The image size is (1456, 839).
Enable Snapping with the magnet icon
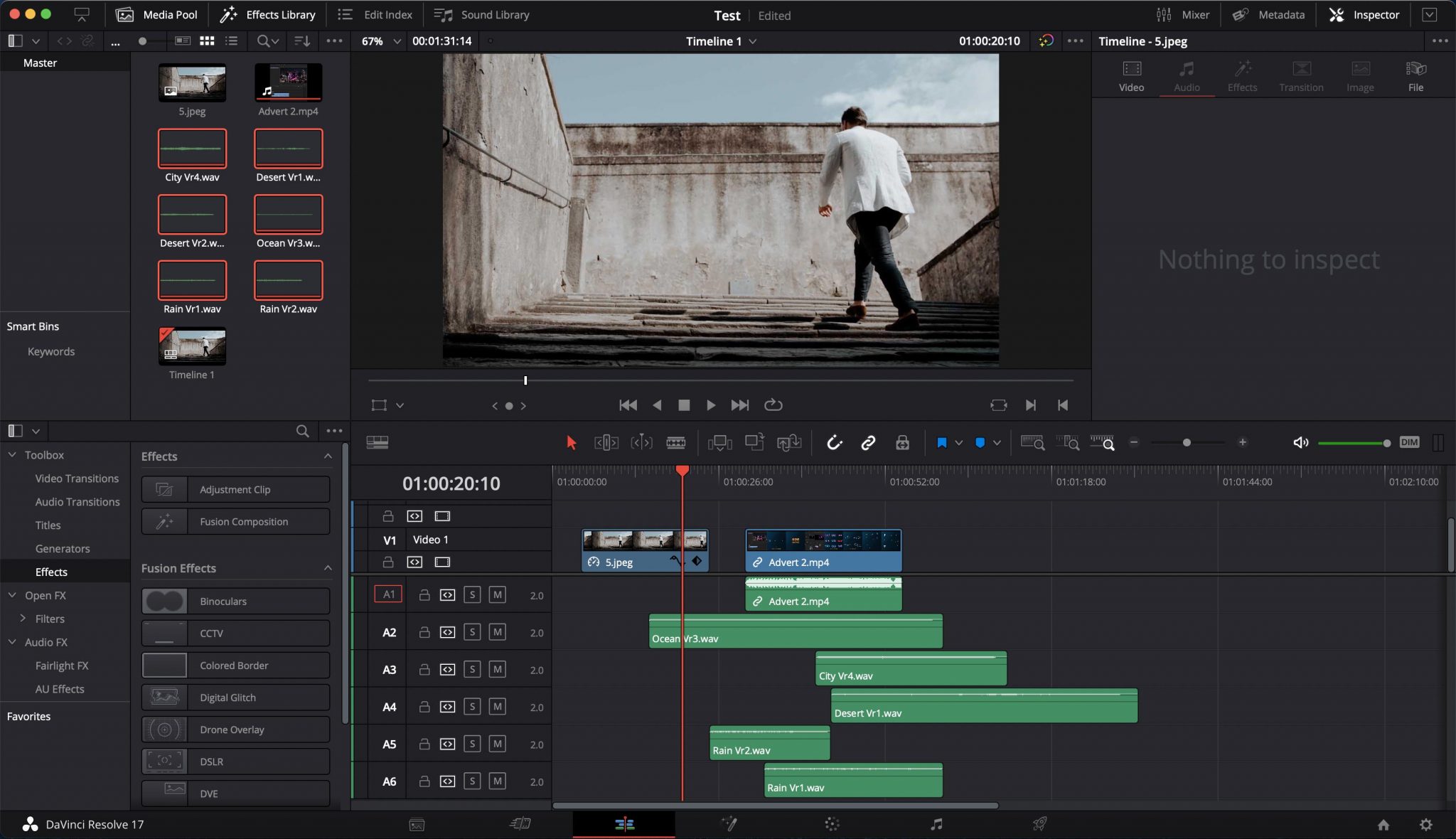click(x=835, y=442)
